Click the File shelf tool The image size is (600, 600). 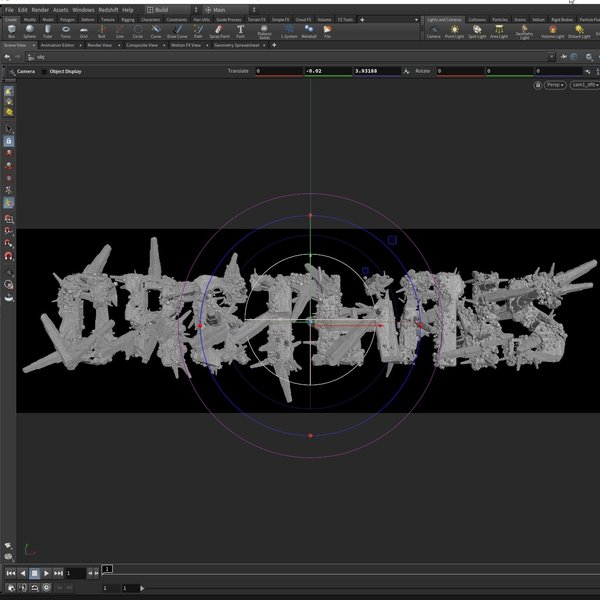coord(328,31)
